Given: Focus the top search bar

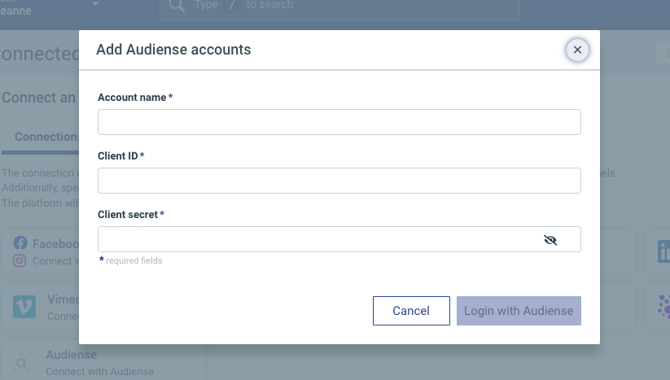Looking at the screenshot, I should click(340, 8).
